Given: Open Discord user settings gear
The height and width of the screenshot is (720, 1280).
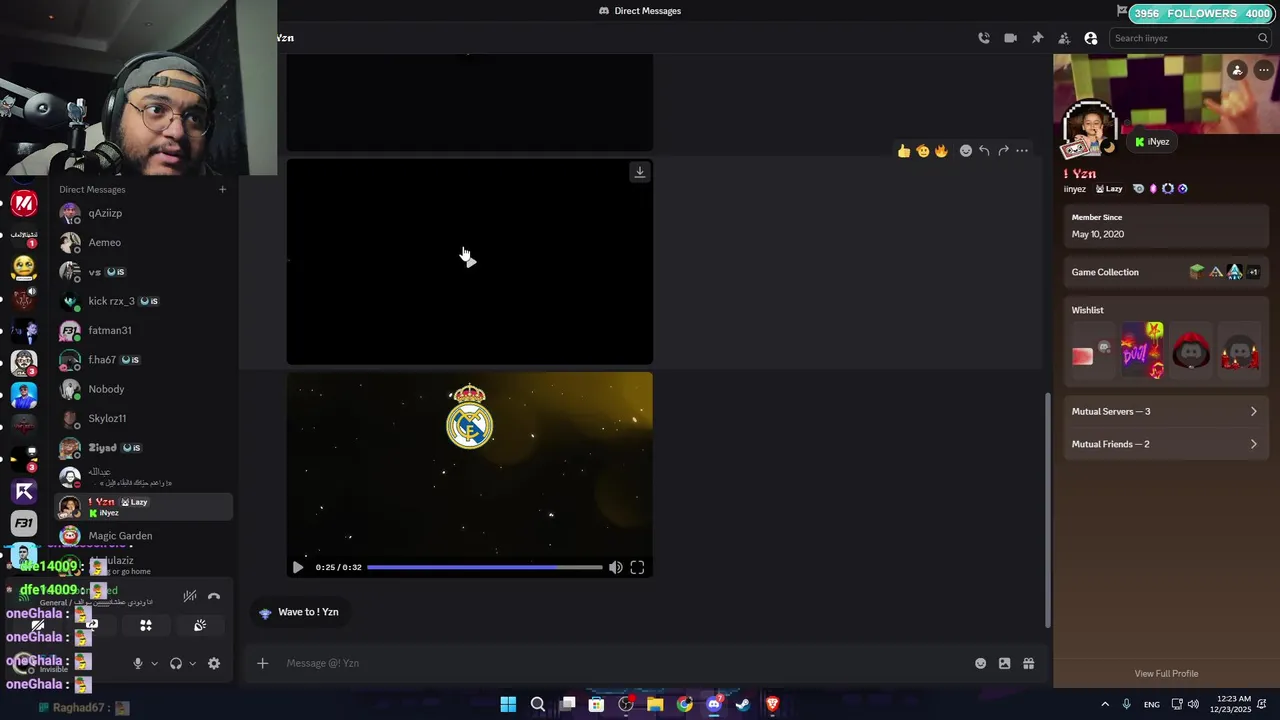Looking at the screenshot, I should click(214, 663).
